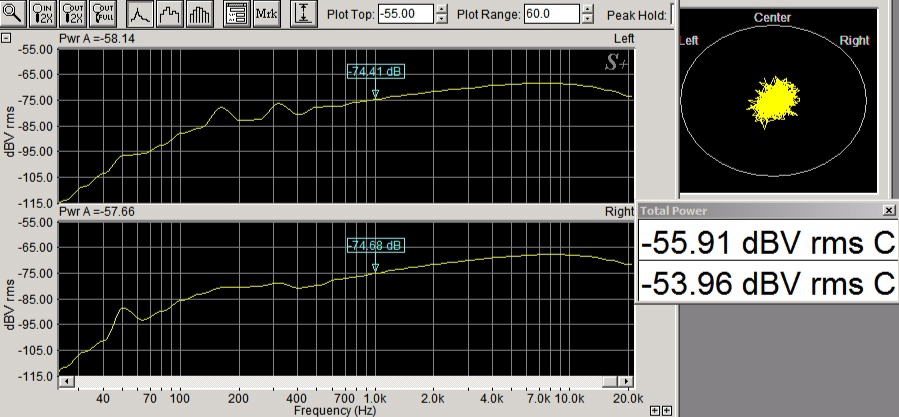Click the Pwr A =-57.66 readout
The width and height of the screenshot is (899, 417).
click(x=97, y=212)
